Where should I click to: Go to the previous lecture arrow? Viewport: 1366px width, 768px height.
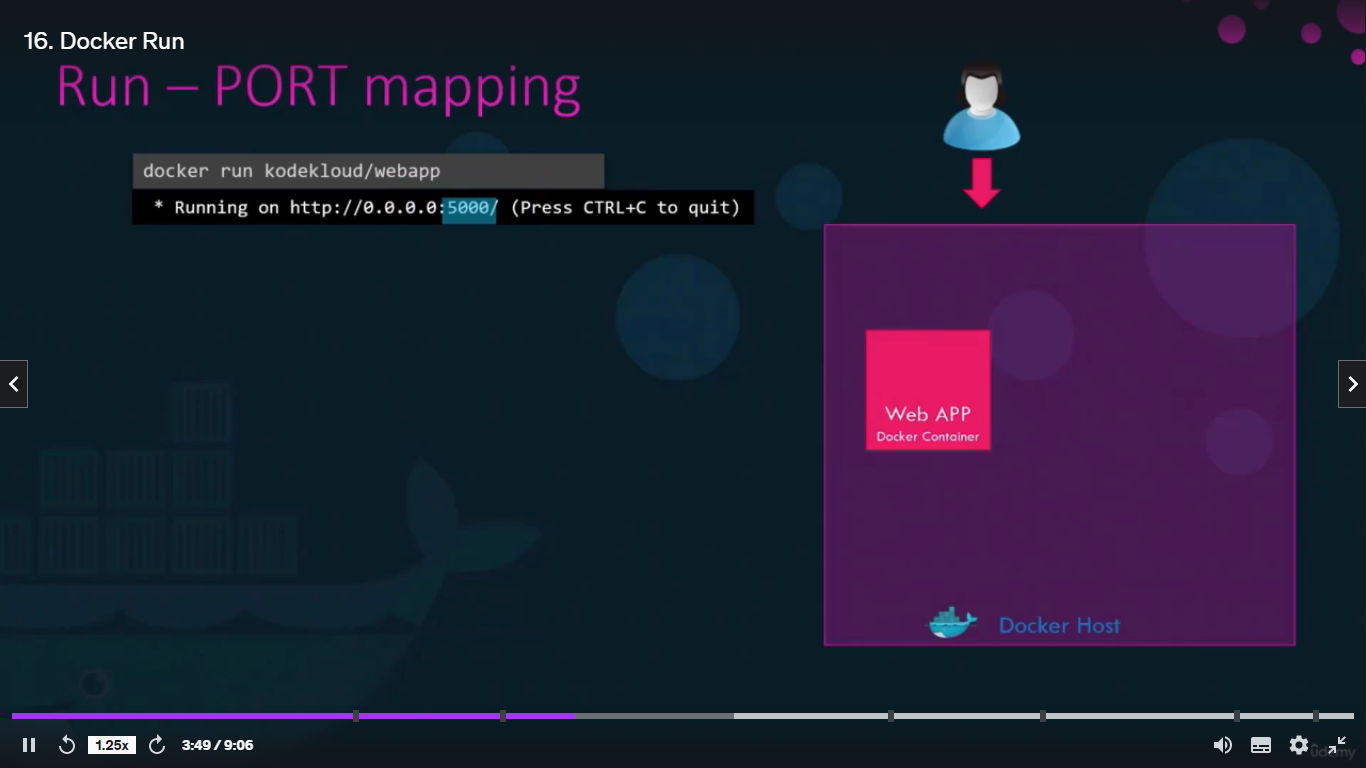pyautogui.click(x=14, y=384)
